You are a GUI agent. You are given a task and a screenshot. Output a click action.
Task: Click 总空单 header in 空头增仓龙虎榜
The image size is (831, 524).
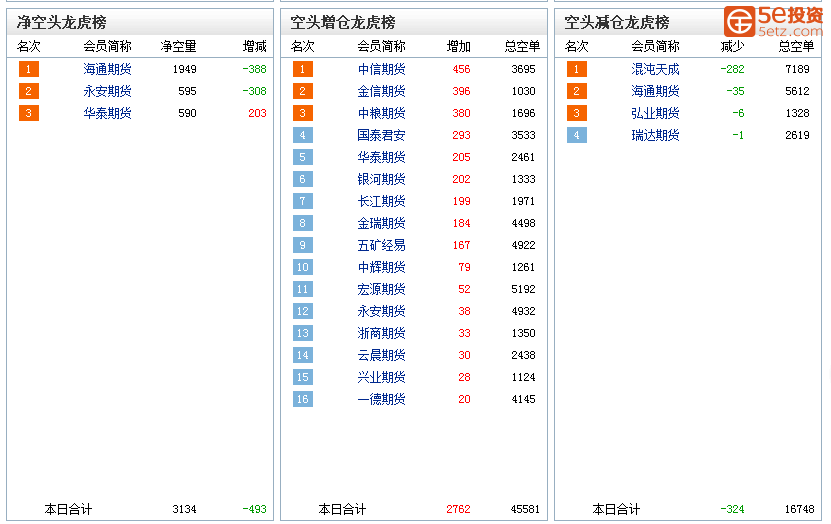[522, 47]
